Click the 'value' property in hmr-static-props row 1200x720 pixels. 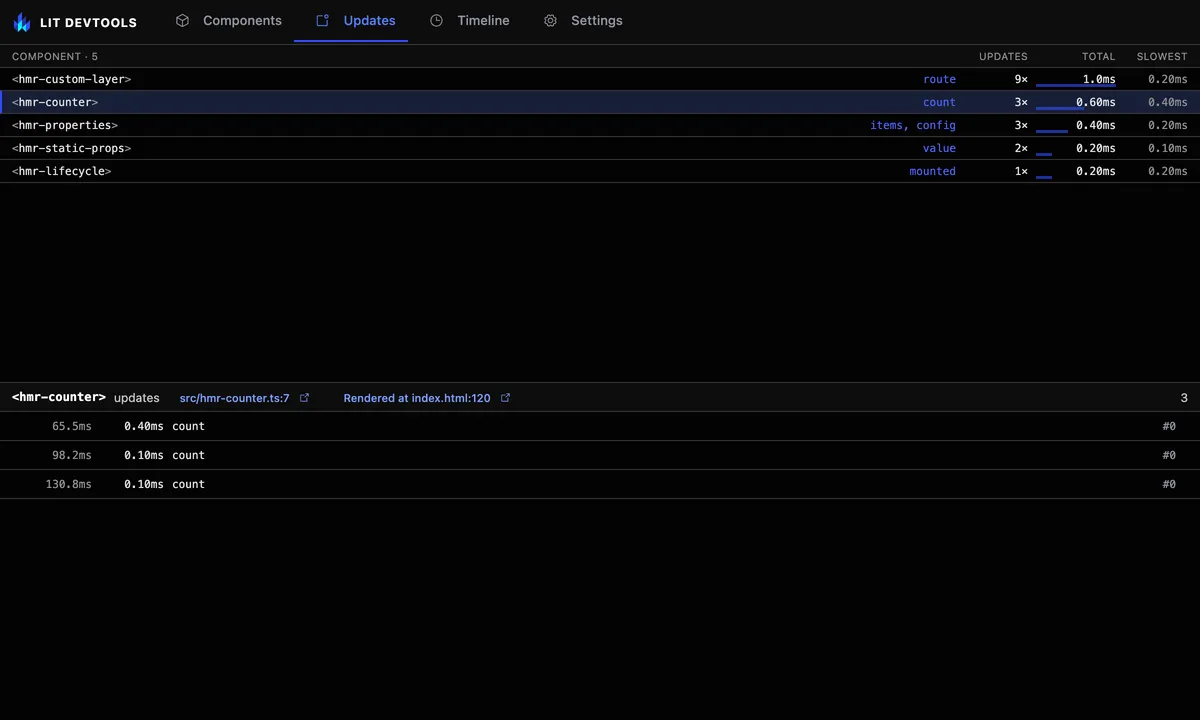click(940, 148)
